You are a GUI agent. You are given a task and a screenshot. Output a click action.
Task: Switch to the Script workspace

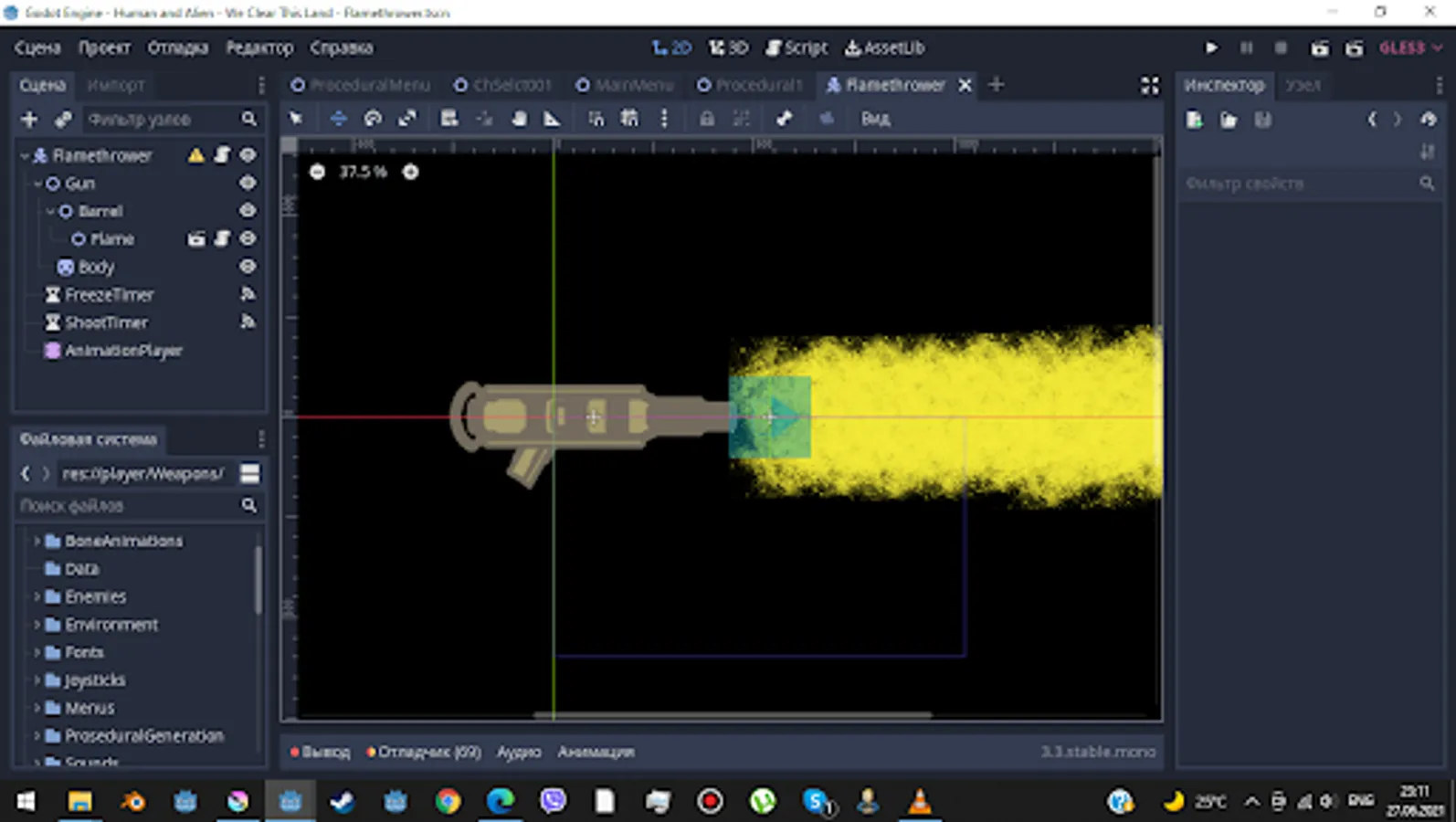point(796,47)
